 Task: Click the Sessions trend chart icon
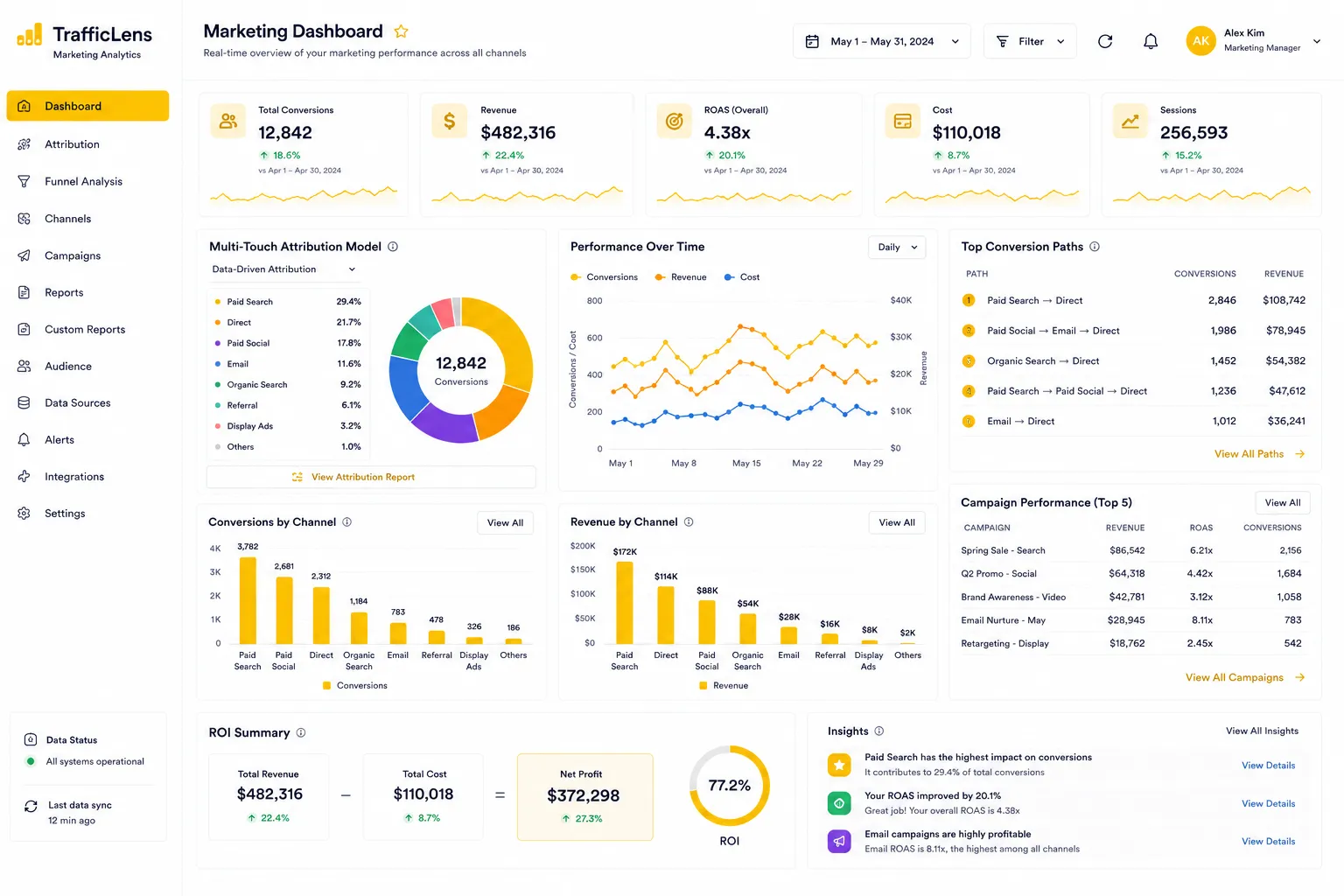pyautogui.click(x=1130, y=121)
